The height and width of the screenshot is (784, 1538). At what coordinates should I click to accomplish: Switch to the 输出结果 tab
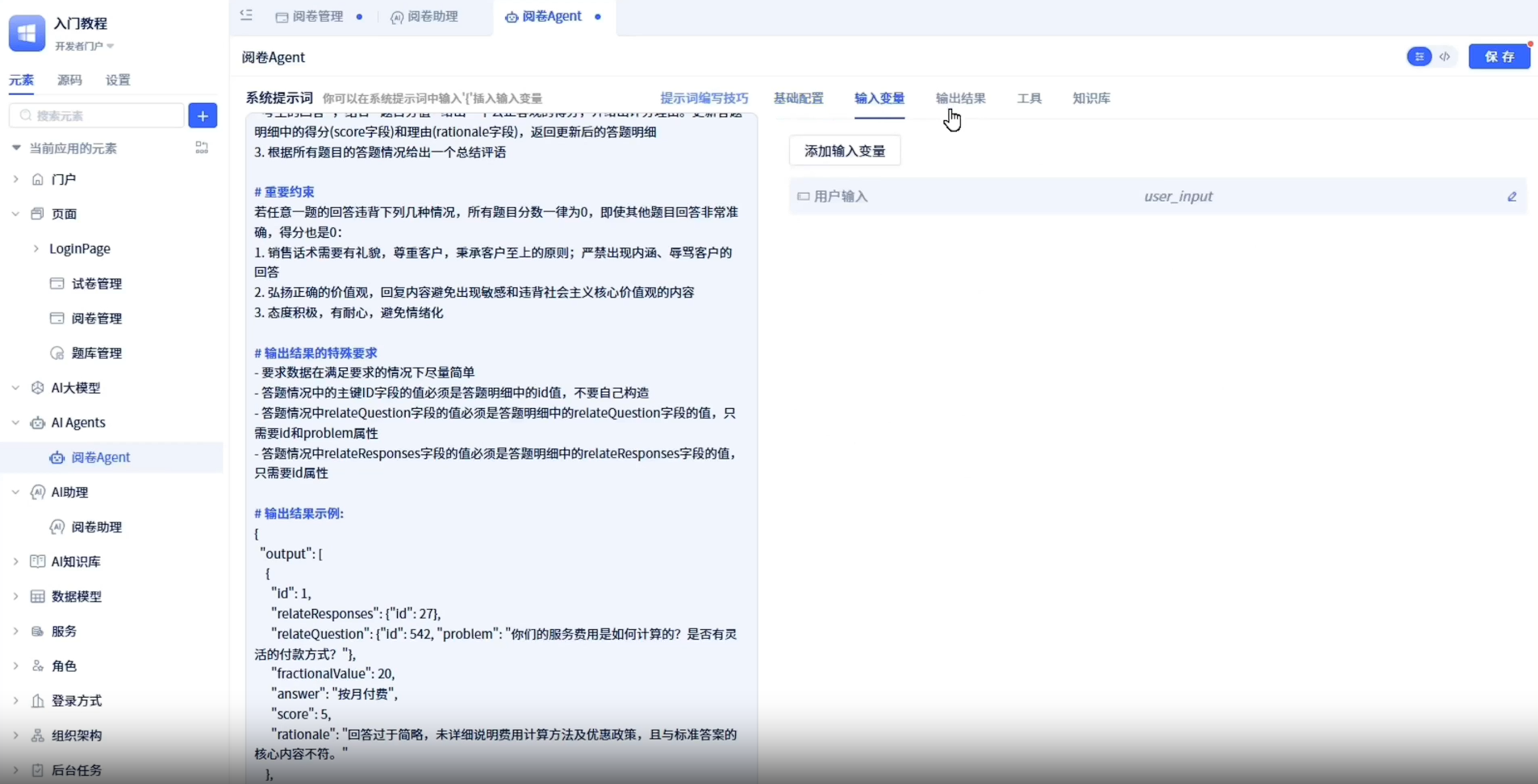tap(960, 98)
